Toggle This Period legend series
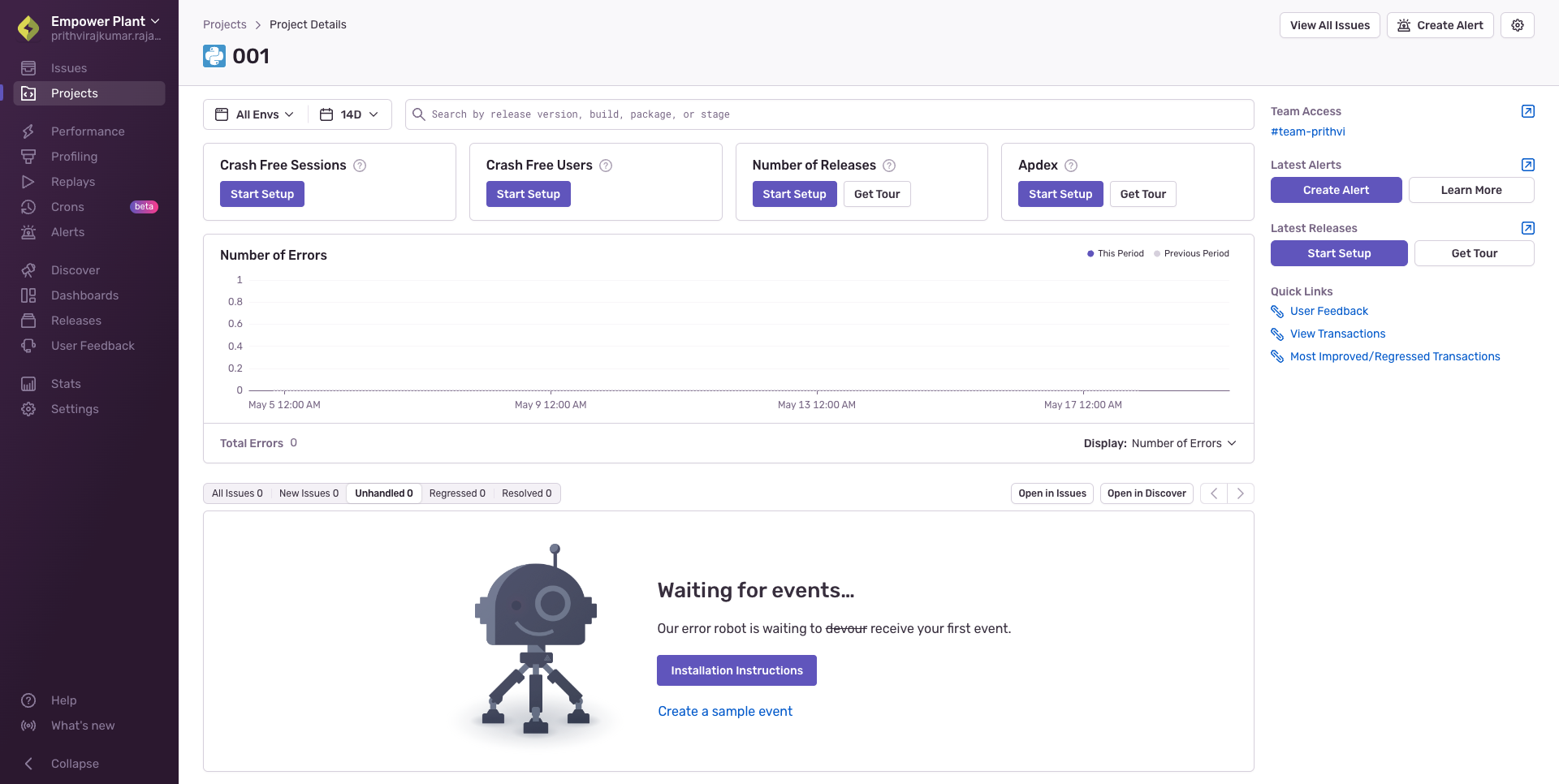 (1116, 253)
